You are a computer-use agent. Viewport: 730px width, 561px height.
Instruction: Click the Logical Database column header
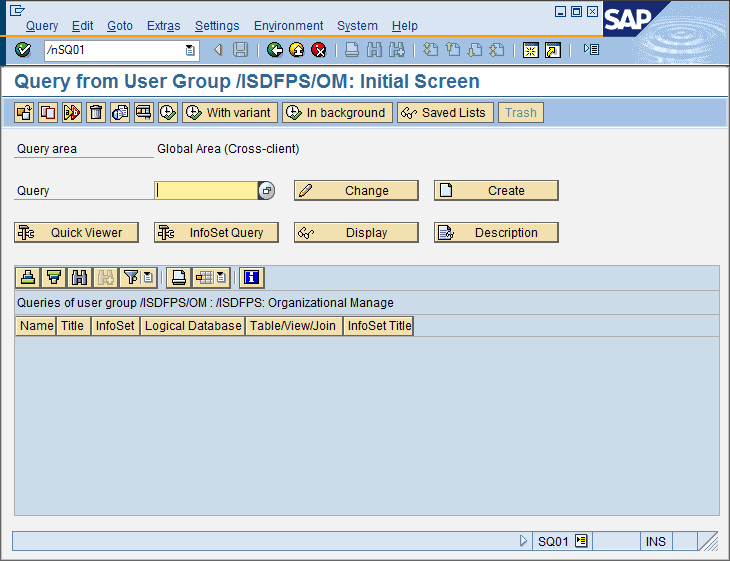(x=193, y=326)
